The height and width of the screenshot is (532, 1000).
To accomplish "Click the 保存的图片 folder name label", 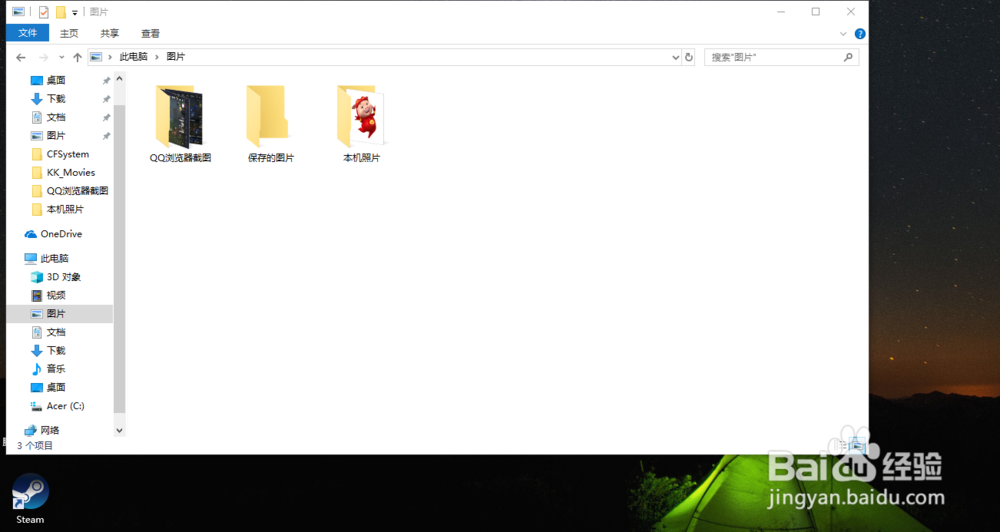I will coord(270,158).
